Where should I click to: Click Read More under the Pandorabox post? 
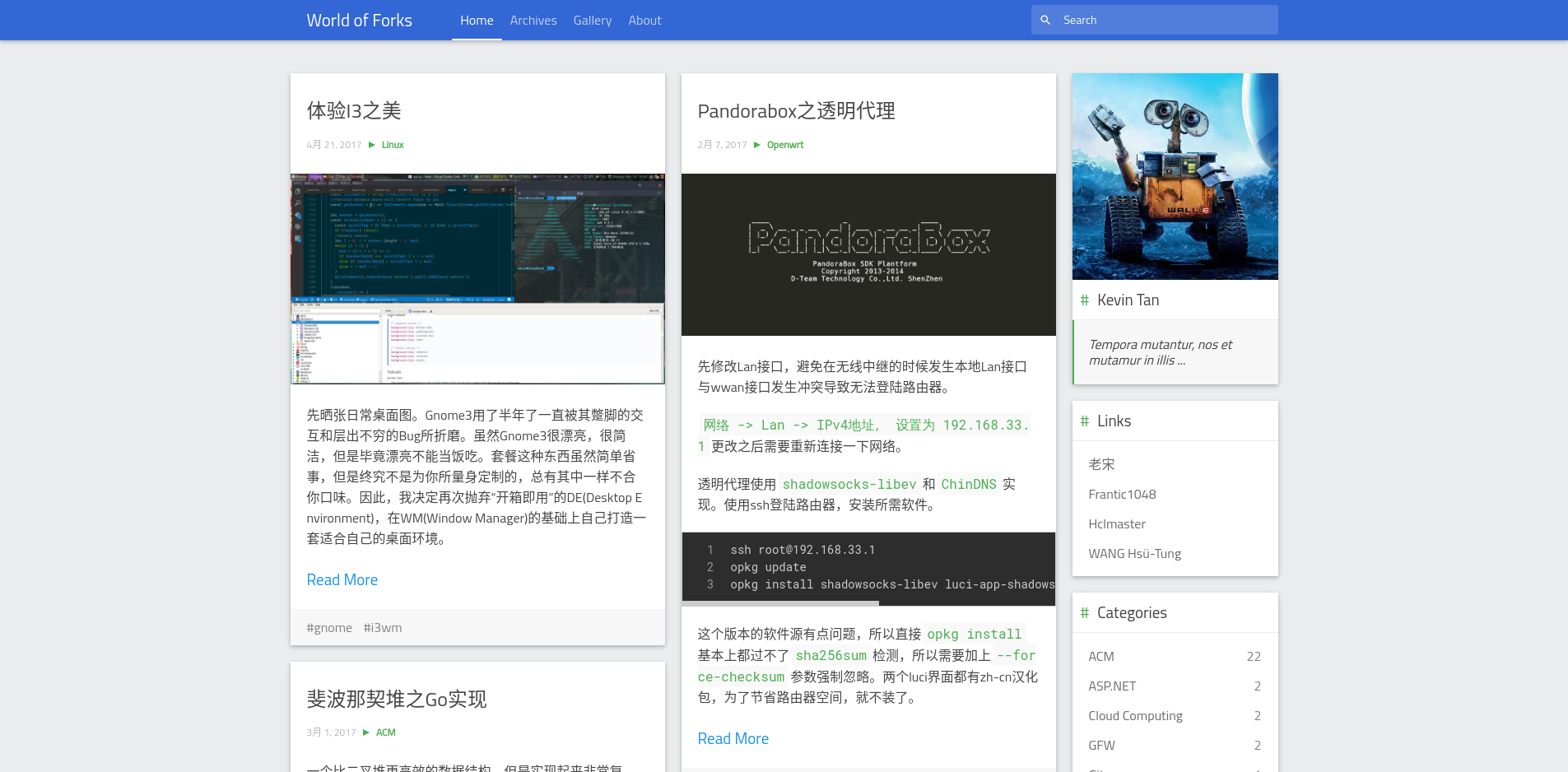click(x=733, y=739)
